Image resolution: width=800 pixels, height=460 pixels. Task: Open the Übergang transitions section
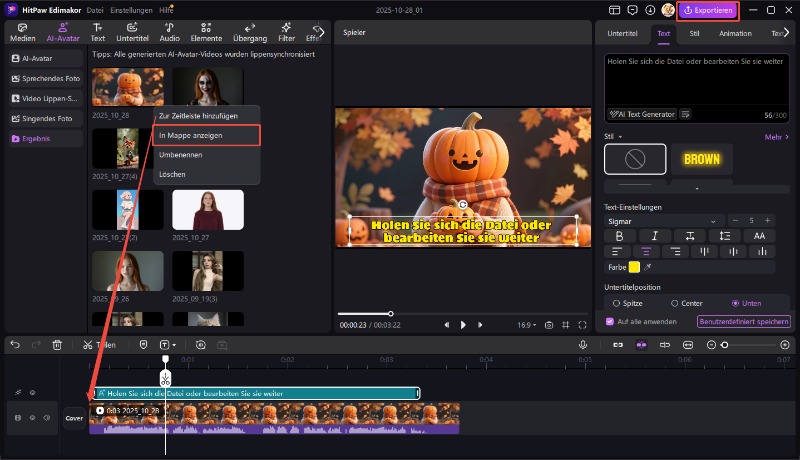tap(250, 32)
